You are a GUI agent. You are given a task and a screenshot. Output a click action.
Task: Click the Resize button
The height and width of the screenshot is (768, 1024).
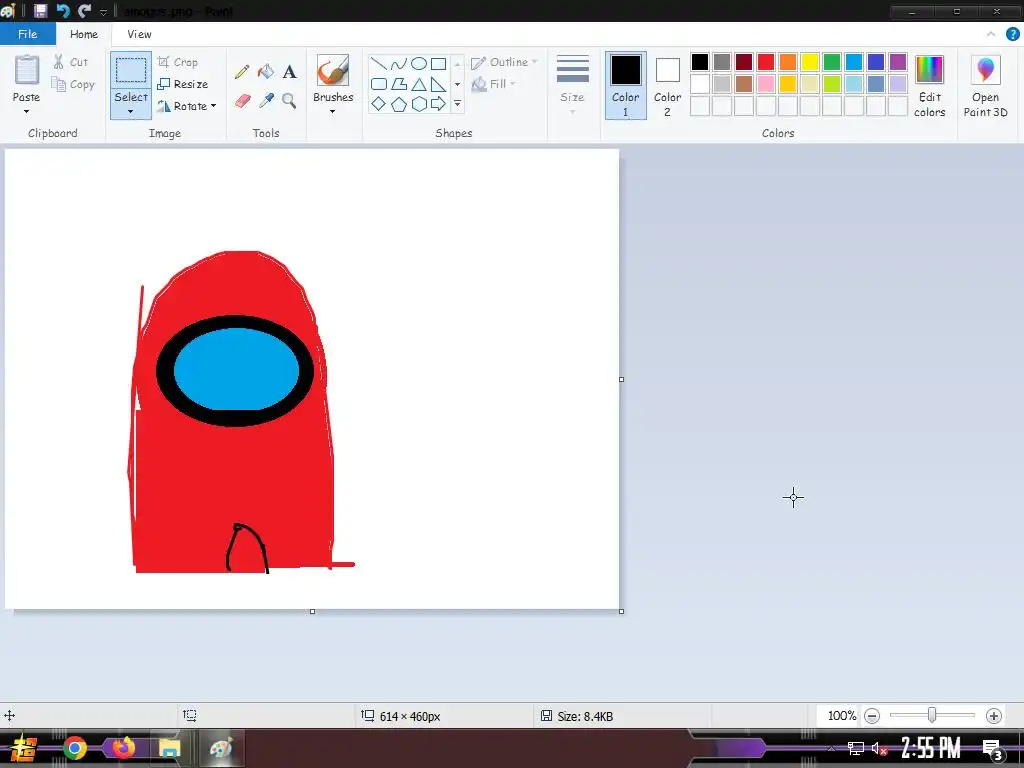(183, 84)
